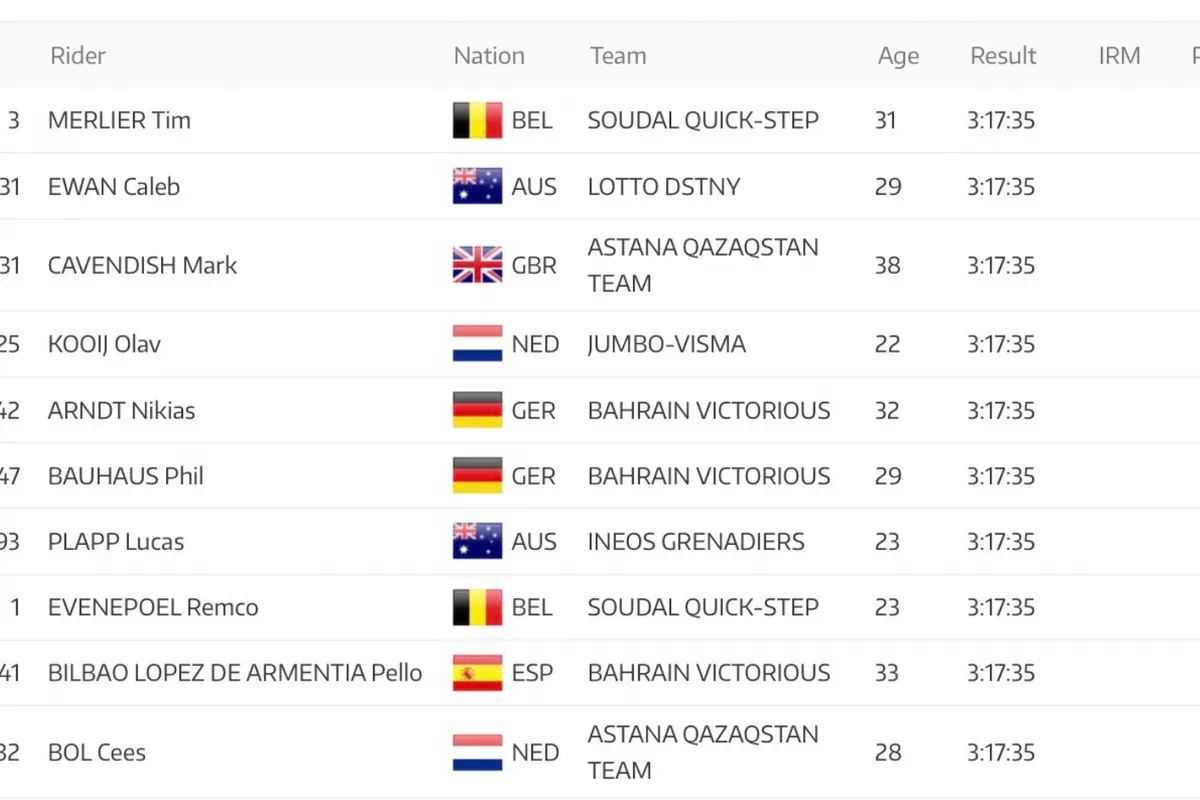
Task: Sort riders by the Age column header
Action: (x=898, y=56)
